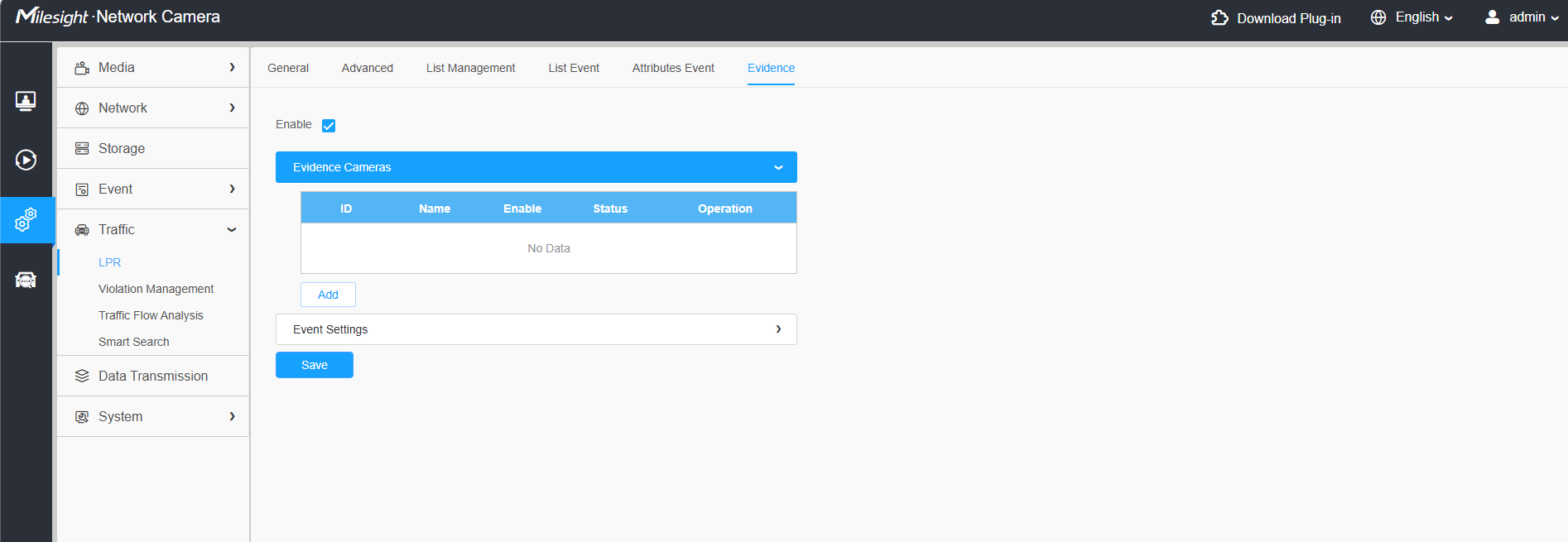Click the Data Transmission layers icon

(82, 377)
